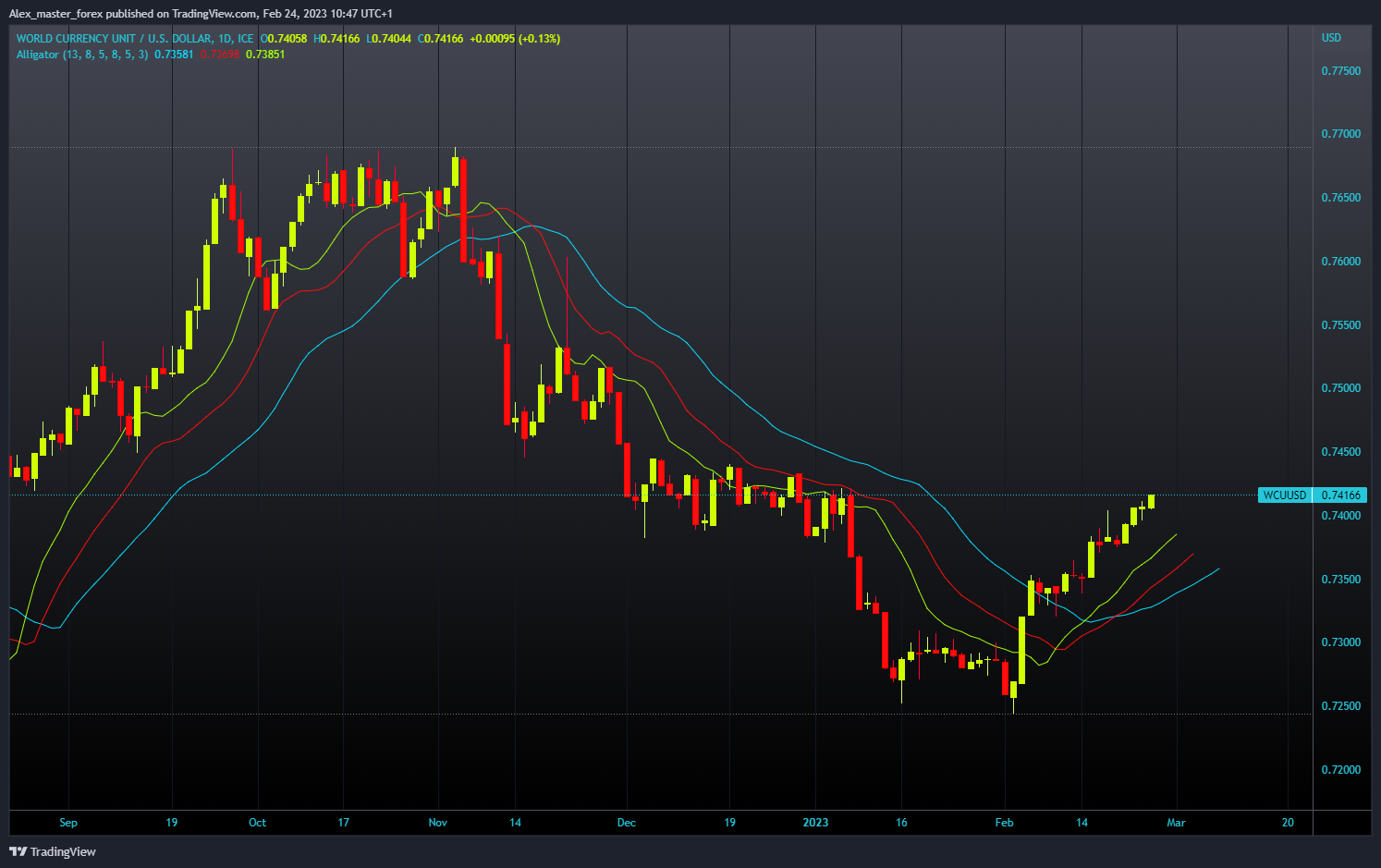The height and width of the screenshot is (868, 1381).
Task: Click the Alligator red teeth value 0.73698
Action: tap(220, 55)
